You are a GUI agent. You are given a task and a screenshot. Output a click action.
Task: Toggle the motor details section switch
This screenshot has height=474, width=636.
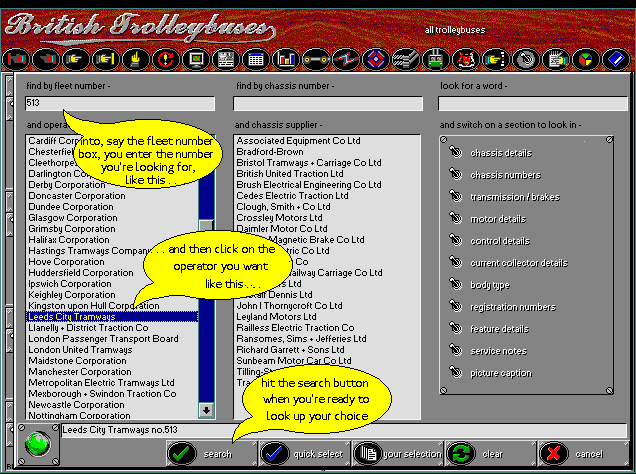(x=456, y=219)
